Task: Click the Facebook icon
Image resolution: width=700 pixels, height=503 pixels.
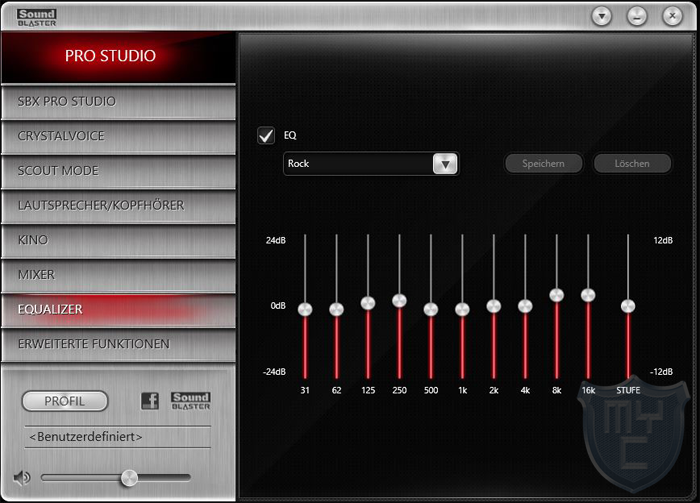Action: pos(150,401)
